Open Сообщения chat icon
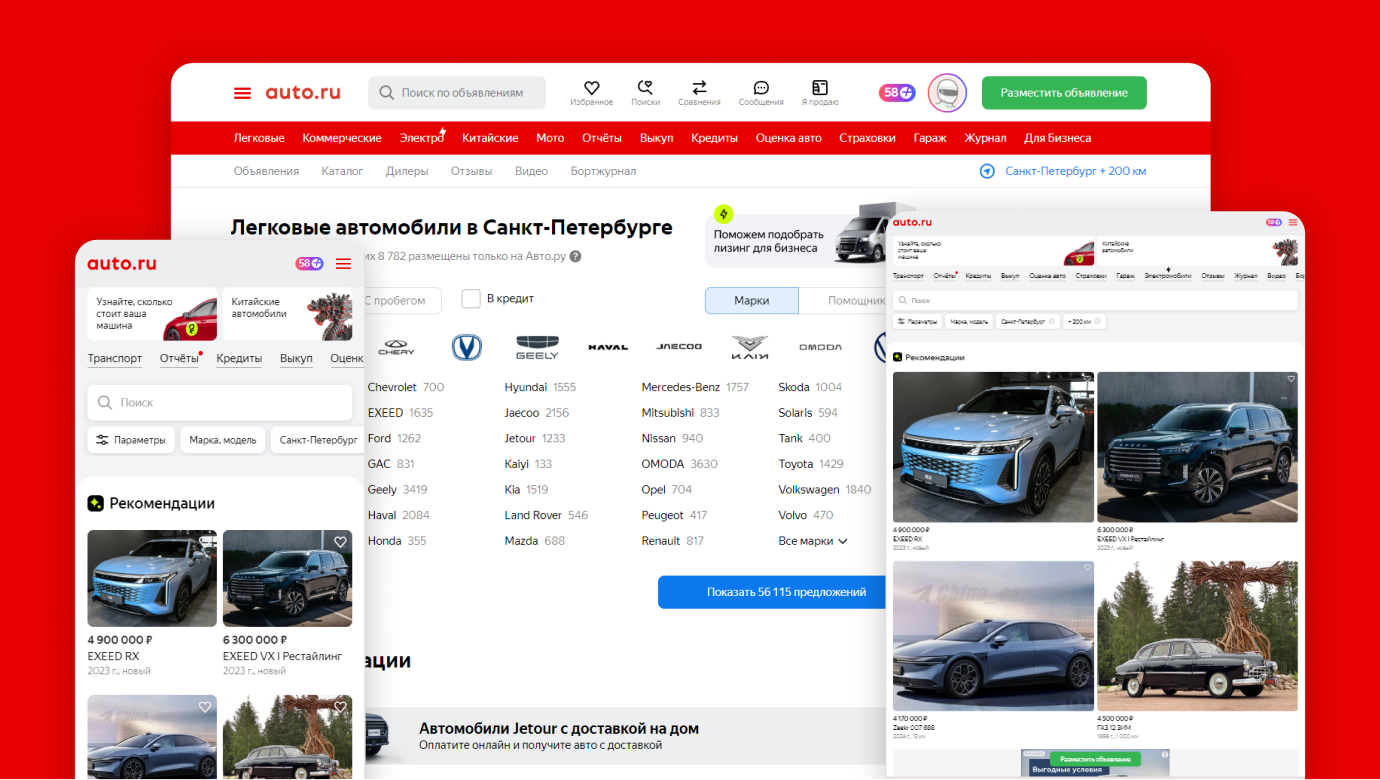 click(x=761, y=88)
